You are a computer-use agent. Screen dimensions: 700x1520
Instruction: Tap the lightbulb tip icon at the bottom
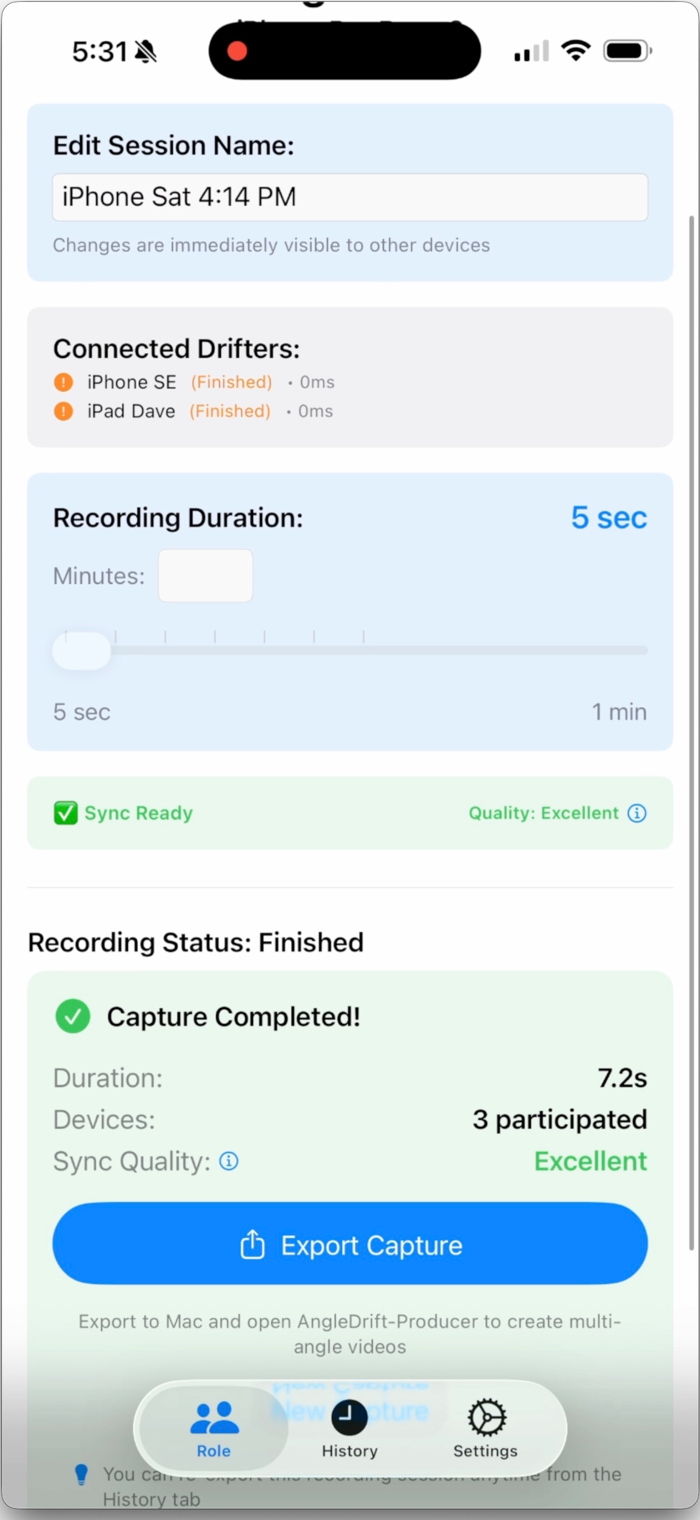[x=82, y=1475]
